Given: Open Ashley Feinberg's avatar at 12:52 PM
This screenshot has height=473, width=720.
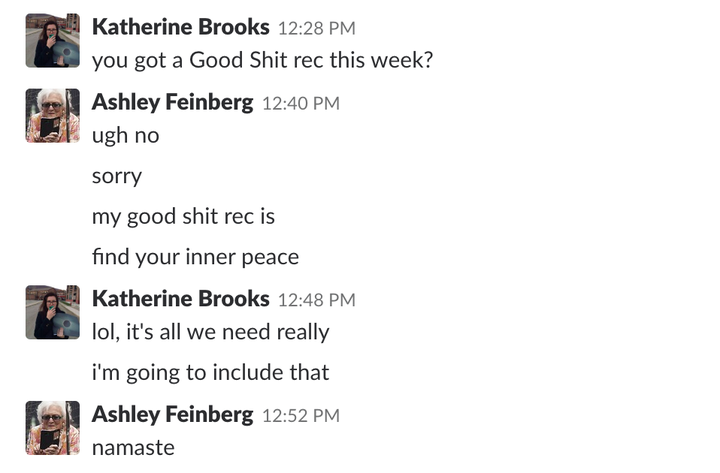Looking at the screenshot, I should click(x=52, y=428).
